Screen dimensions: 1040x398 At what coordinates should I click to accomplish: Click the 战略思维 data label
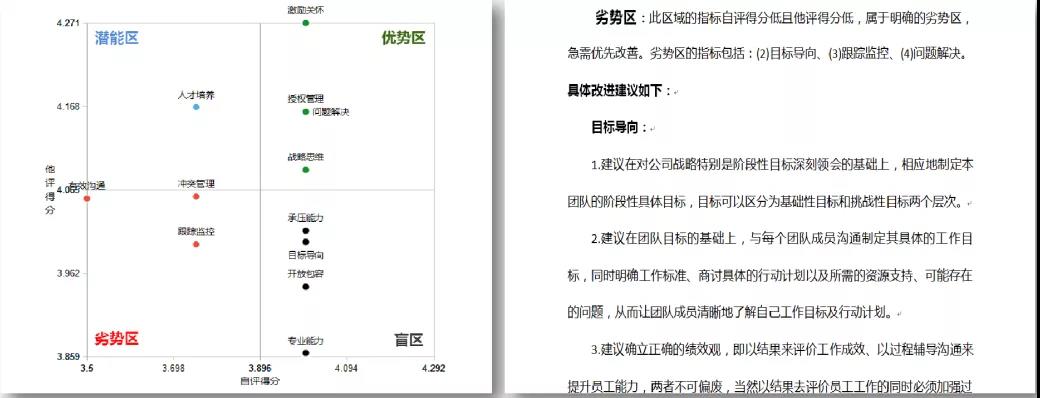pyautogui.click(x=306, y=157)
